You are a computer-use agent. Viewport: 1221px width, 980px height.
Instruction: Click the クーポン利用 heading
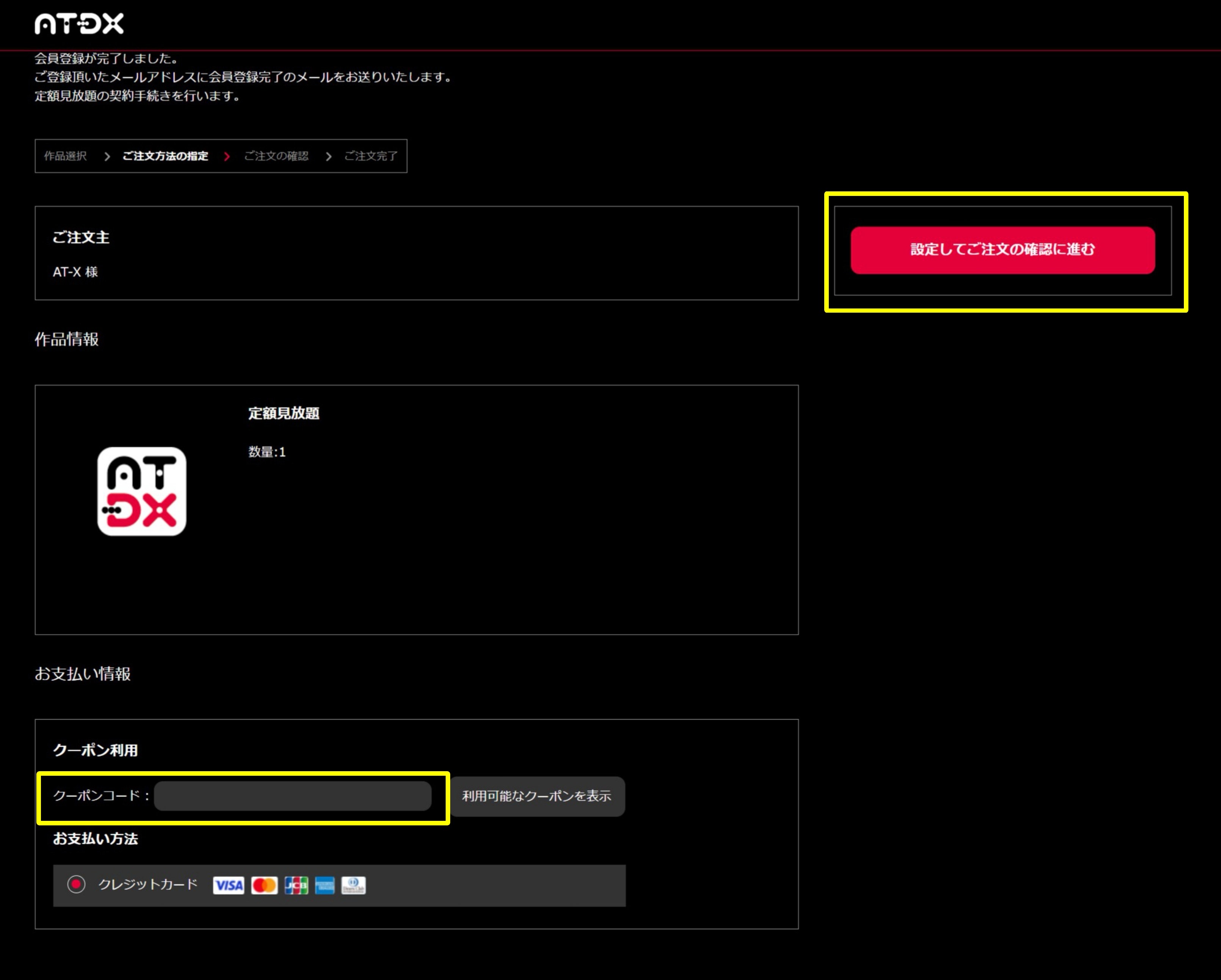click(95, 750)
